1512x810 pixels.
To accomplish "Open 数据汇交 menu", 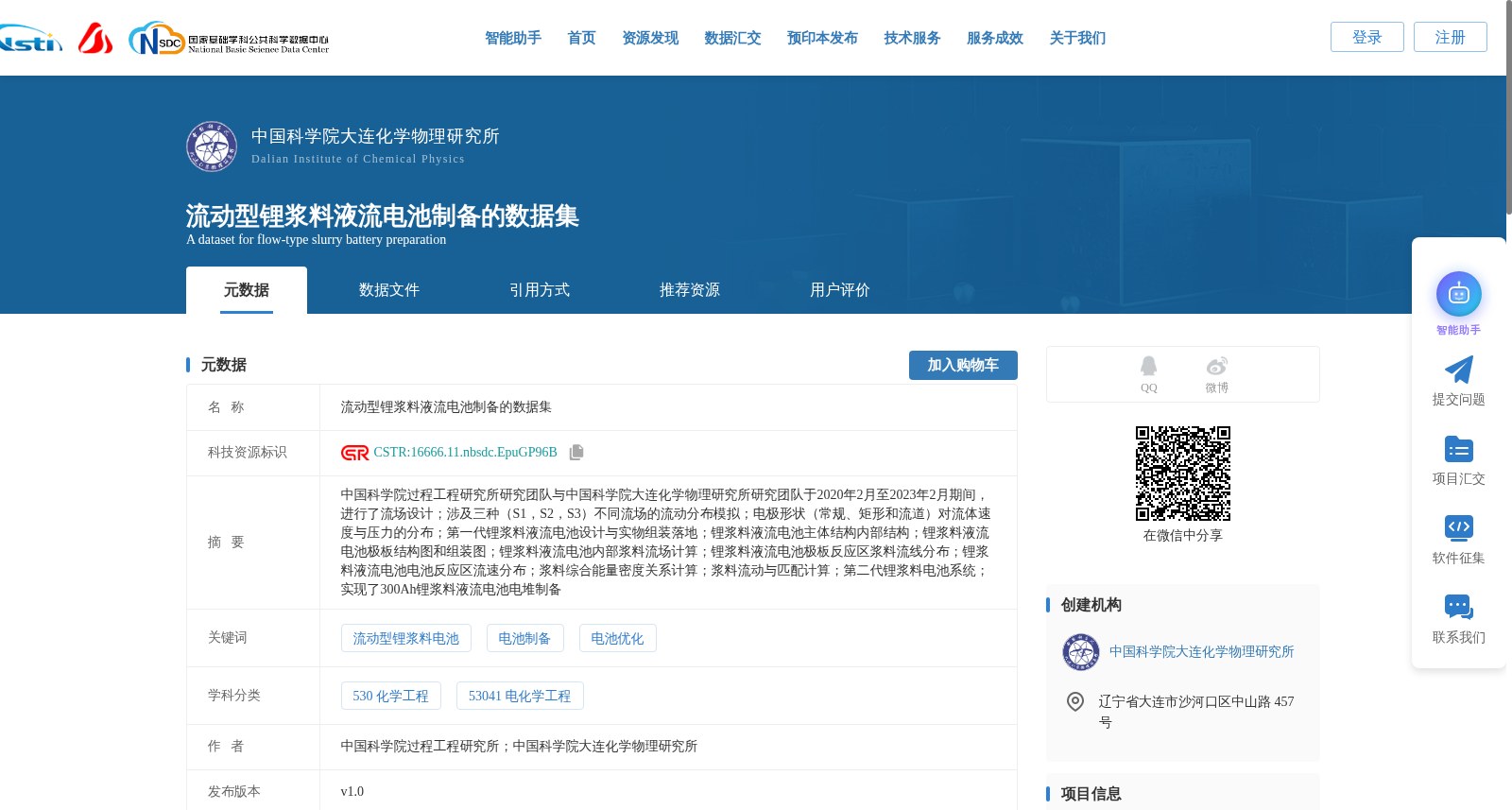I will [732, 38].
